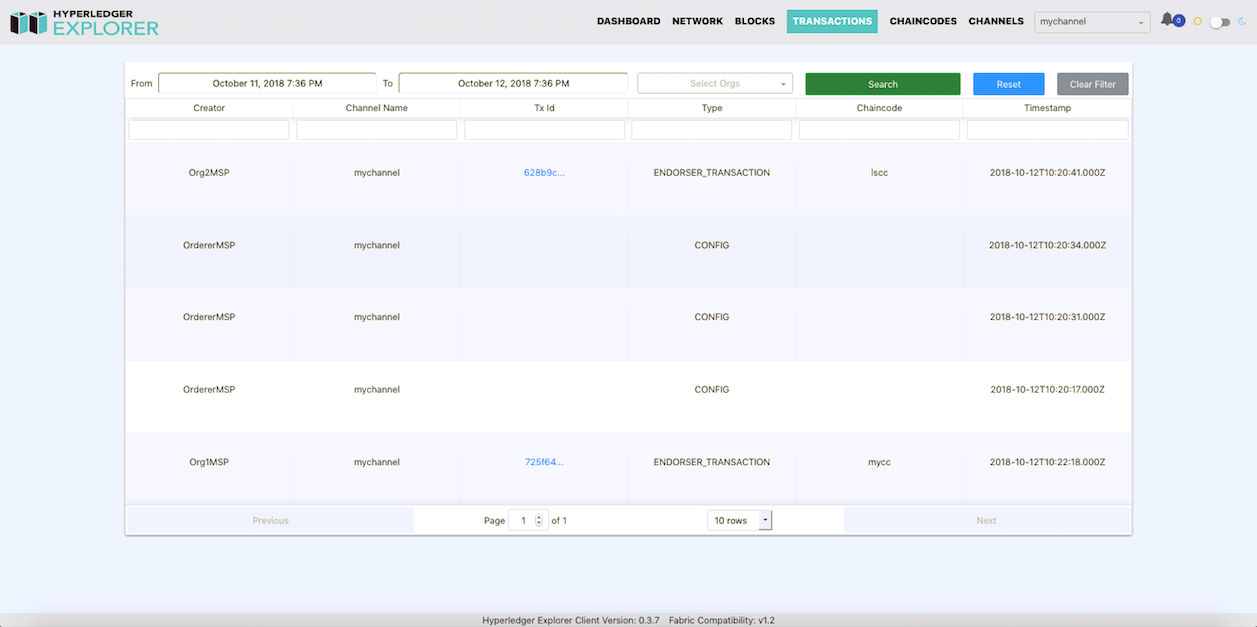Image resolution: width=1257 pixels, height=627 pixels.
Task: Sort by the Tx Id column header
Action: point(544,107)
